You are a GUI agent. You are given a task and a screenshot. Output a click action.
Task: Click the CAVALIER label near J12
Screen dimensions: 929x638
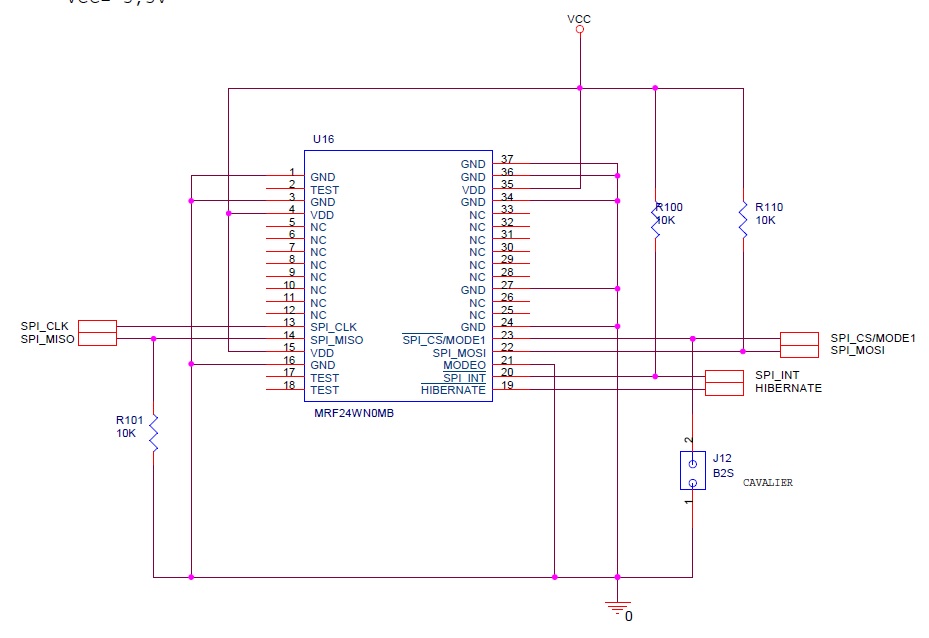pos(768,483)
